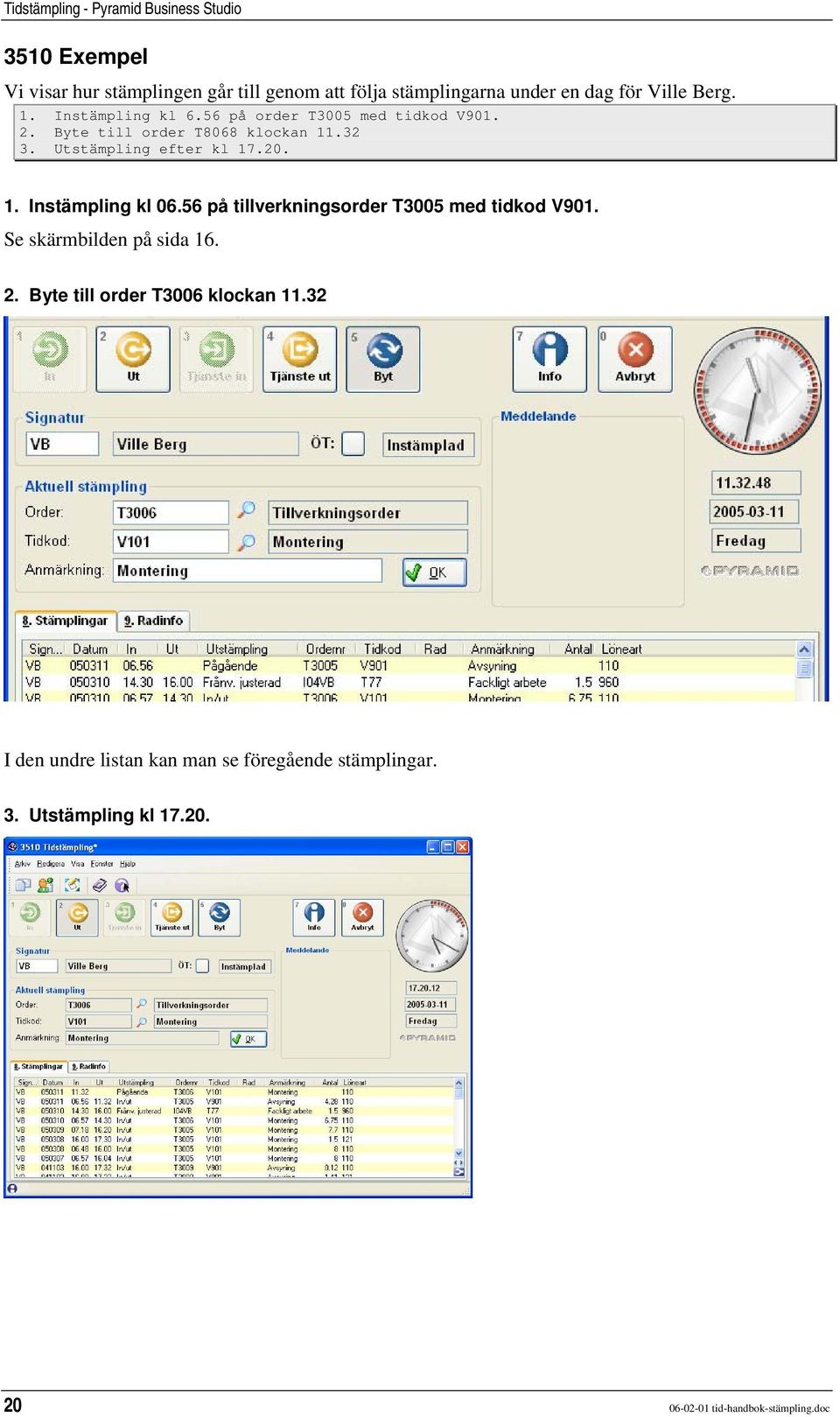The width and height of the screenshot is (840, 1417).
Task: Click Ut in the 3510 Tidstämpling window
Action: pos(77,917)
